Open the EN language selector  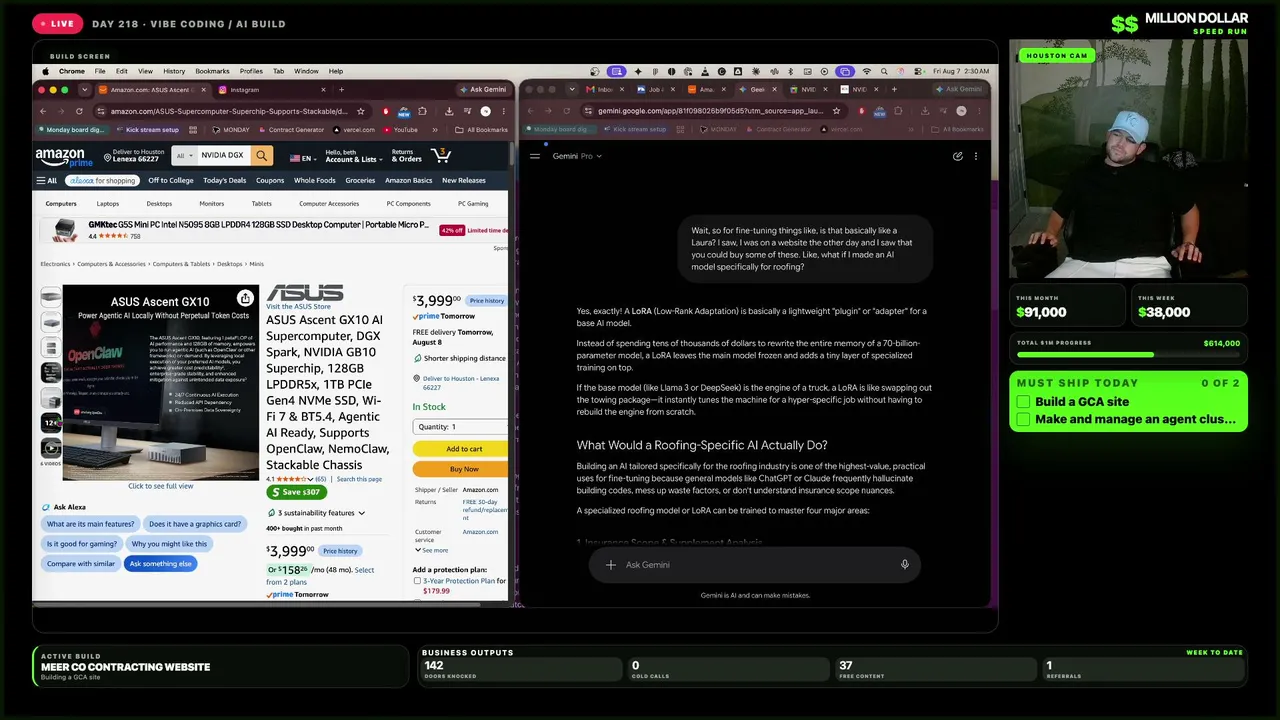tap(305, 158)
